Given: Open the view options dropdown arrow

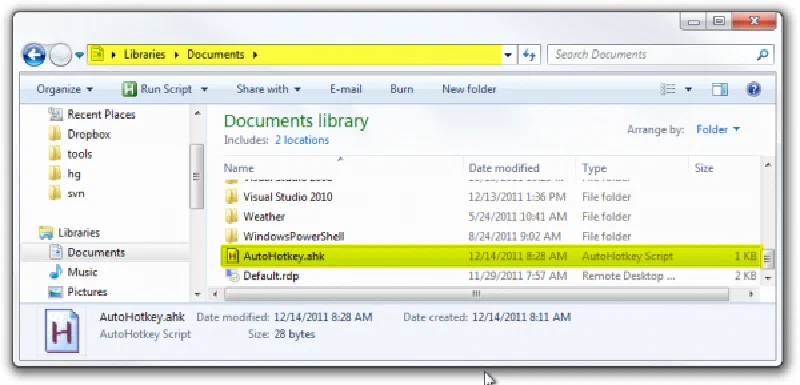Looking at the screenshot, I should [688, 89].
